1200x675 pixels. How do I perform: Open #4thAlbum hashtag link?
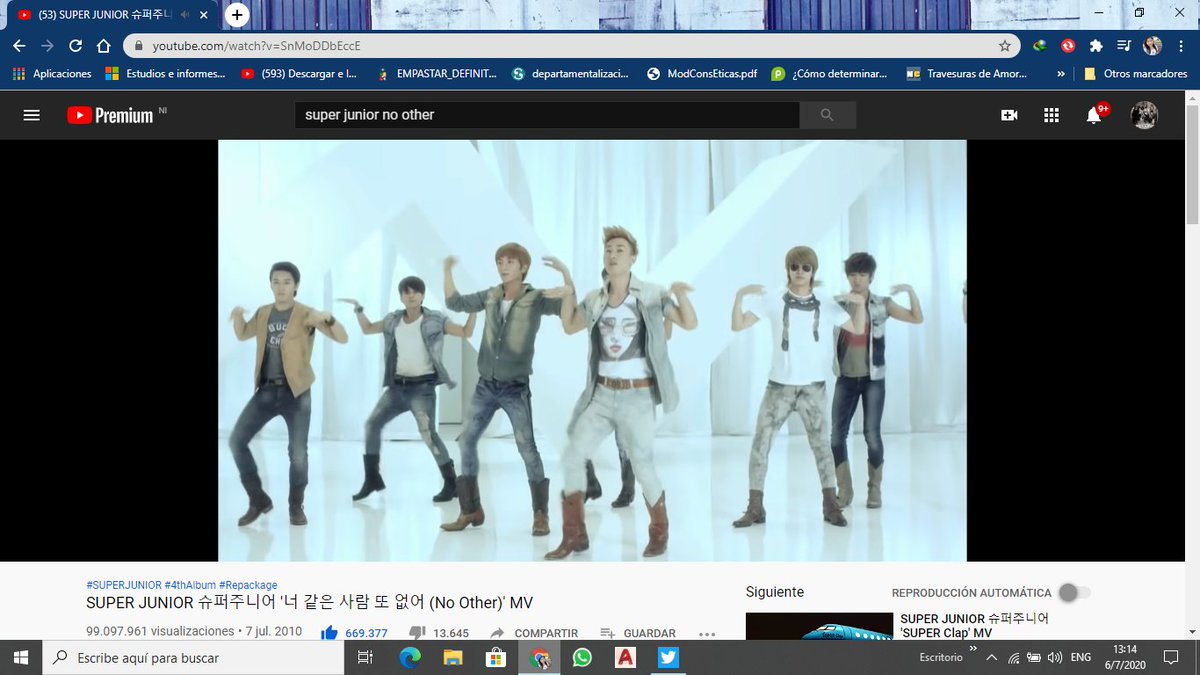tap(190, 585)
